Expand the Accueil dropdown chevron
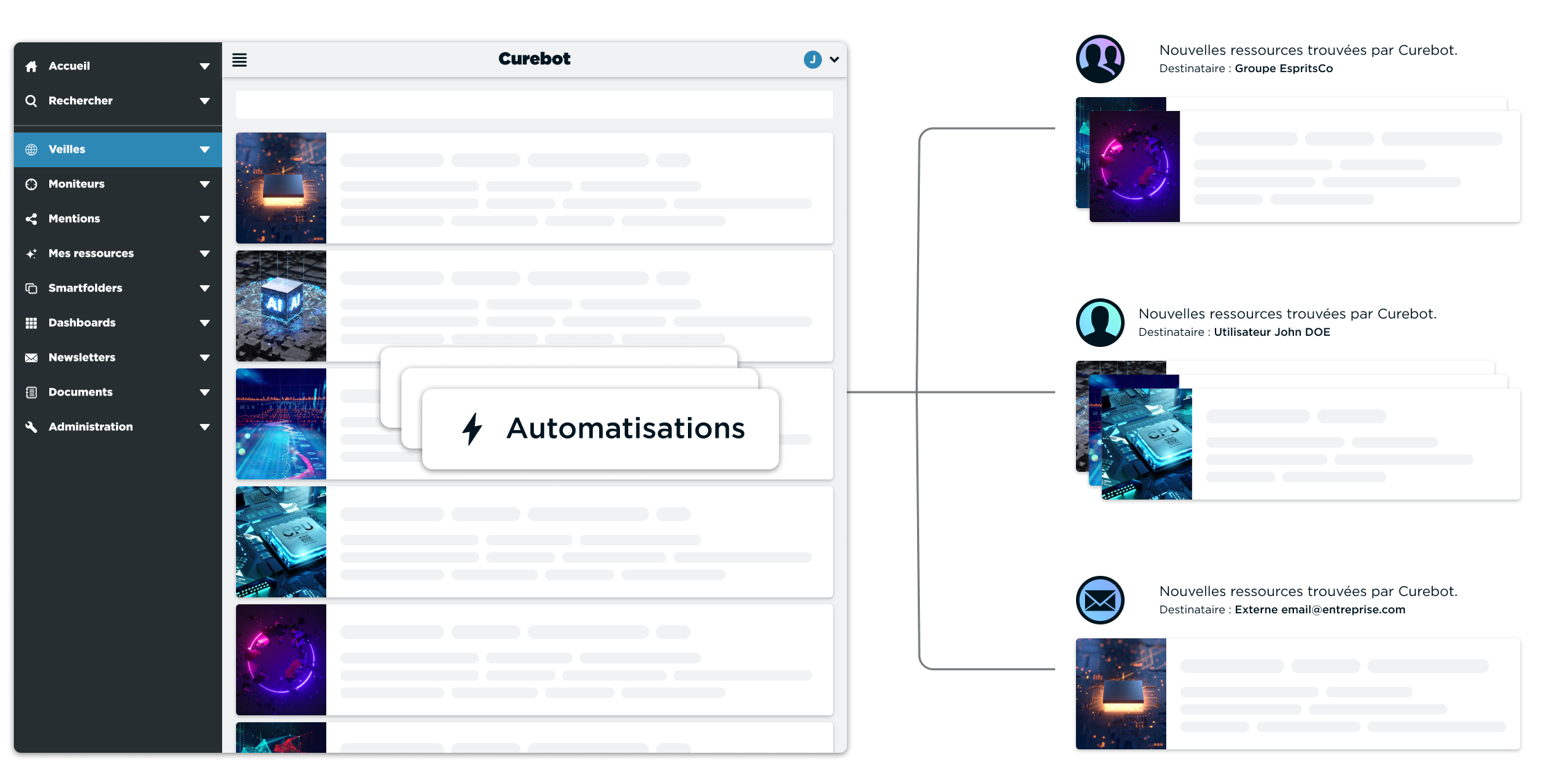 (x=205, y=66)
